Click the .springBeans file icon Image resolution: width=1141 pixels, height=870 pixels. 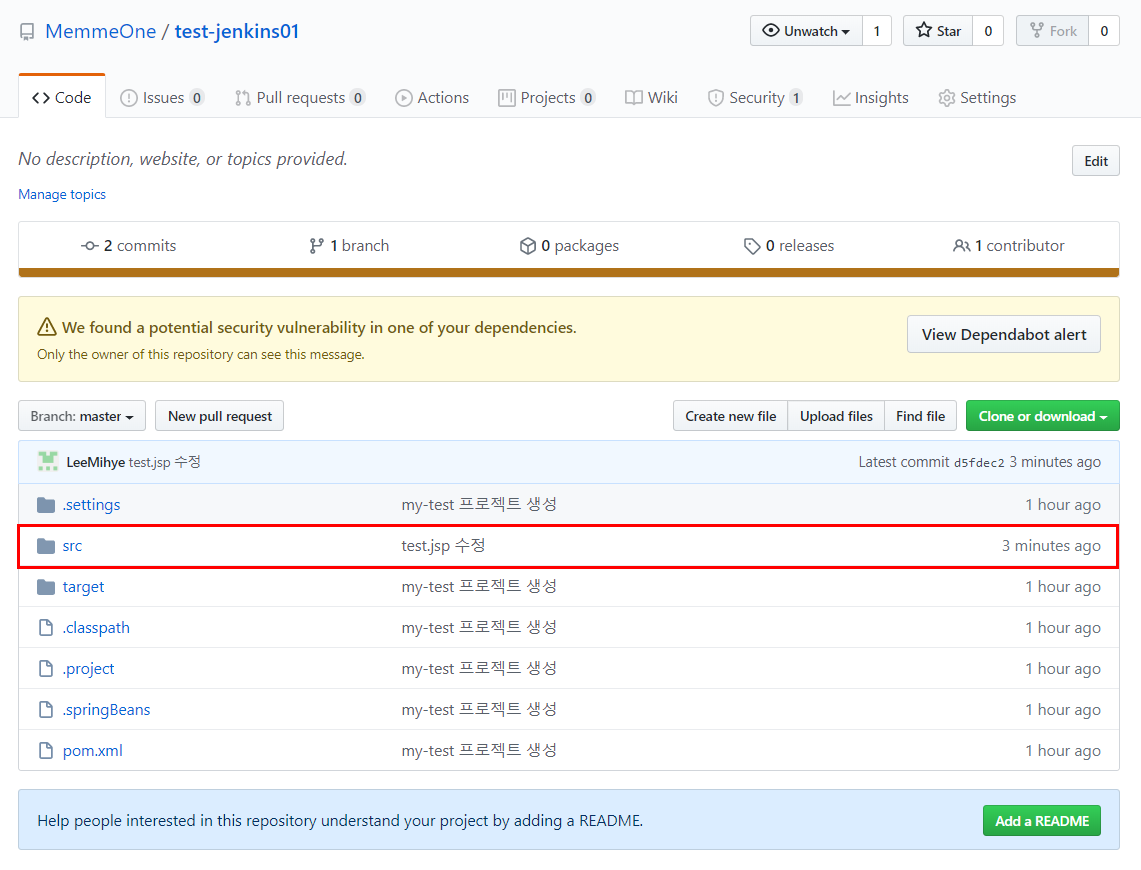[46, 709]
